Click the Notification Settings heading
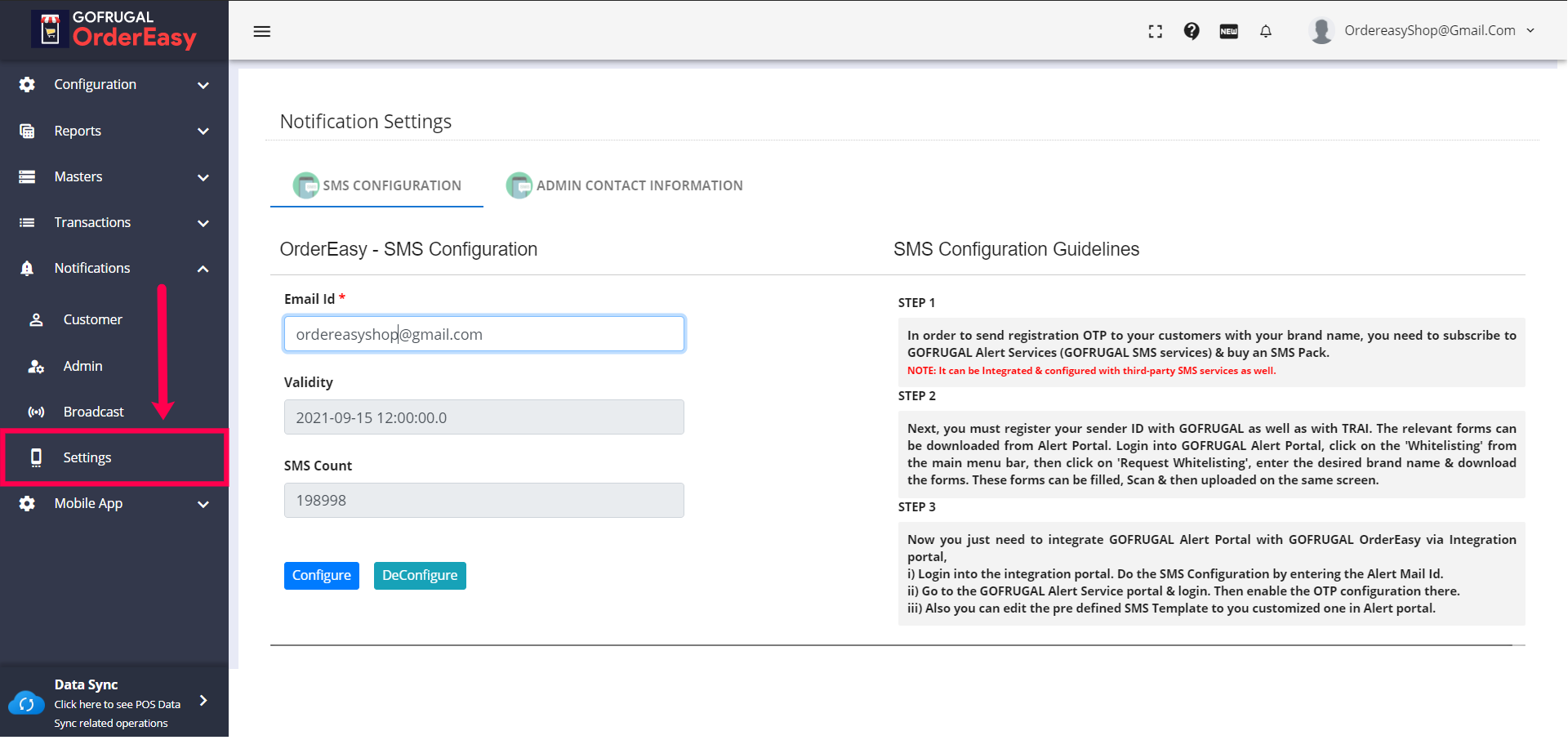This screenshot has width=1568, height=740. click(366, 122)
